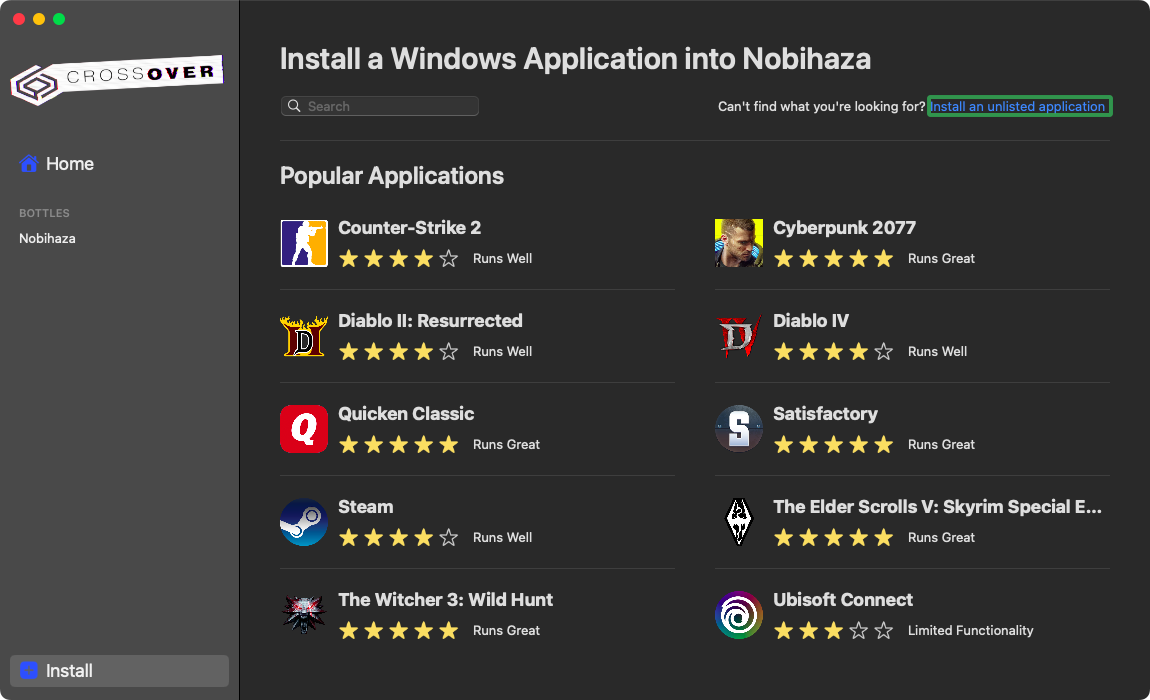Open The Witcher 3: Wild Hunt title
This screenshot has height=700, width=1150.
pyautogui.click(x=445, y=600)
